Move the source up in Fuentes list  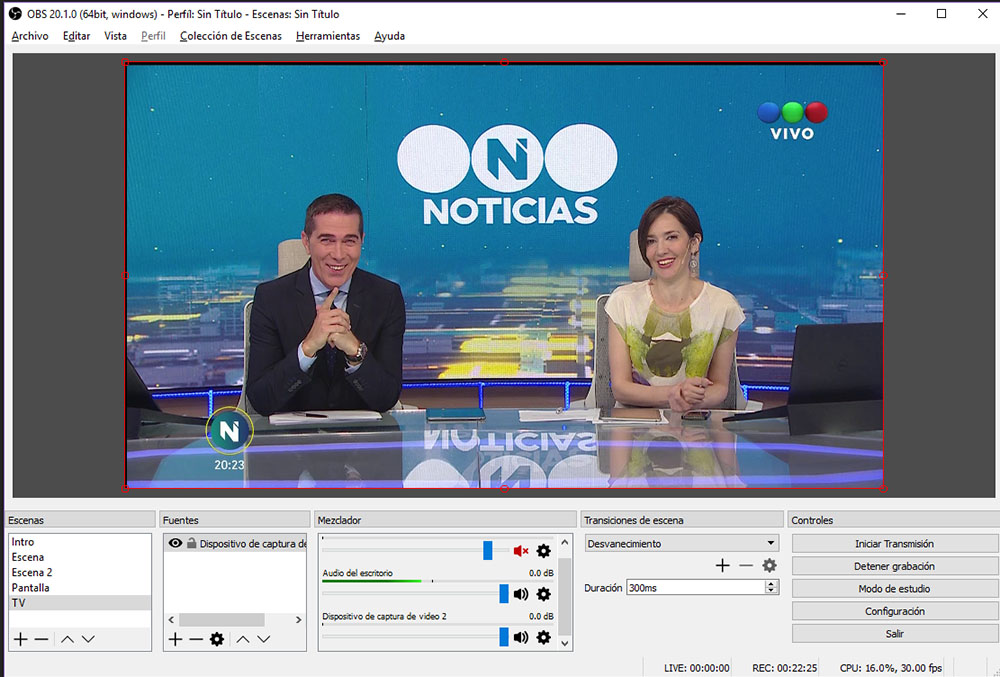(243, 639)
